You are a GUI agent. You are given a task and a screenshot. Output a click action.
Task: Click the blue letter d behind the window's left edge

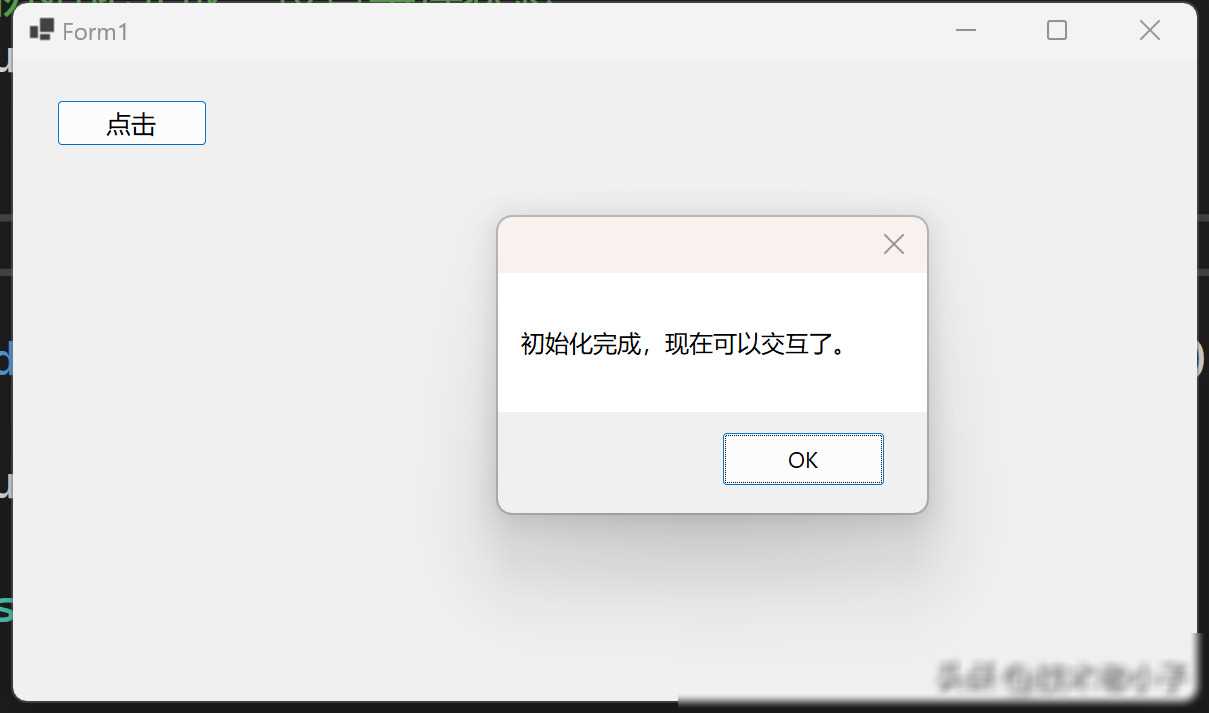(5, 358)
